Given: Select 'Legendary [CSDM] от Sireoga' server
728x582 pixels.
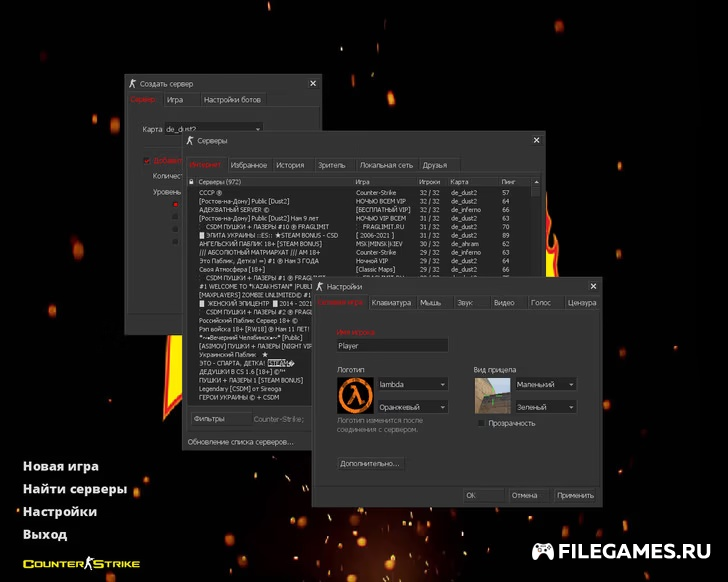Looking at the screenshot, I should coord(250,389).
